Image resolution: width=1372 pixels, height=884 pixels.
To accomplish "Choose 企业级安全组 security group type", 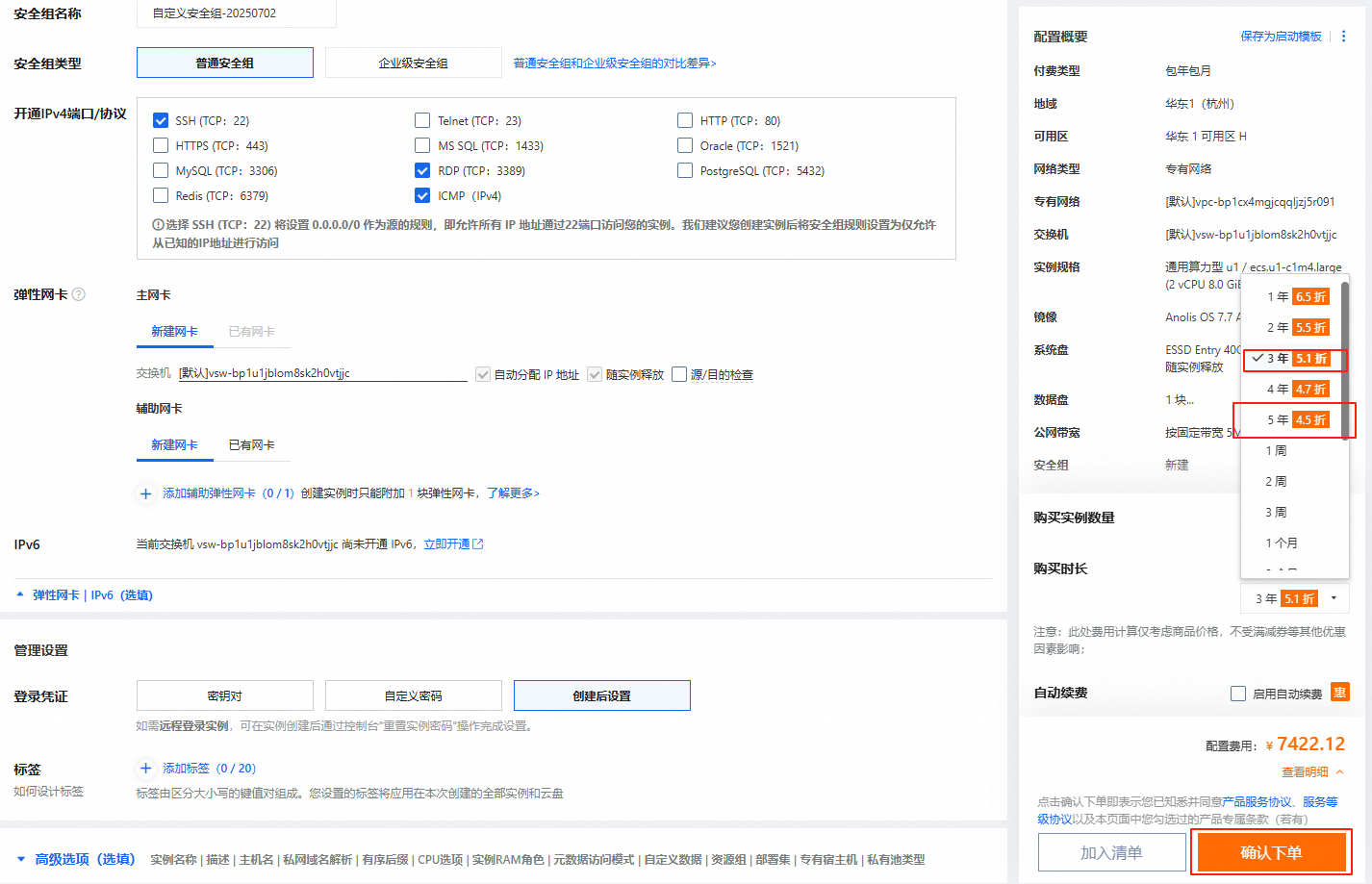I will (x=414, y=63).
